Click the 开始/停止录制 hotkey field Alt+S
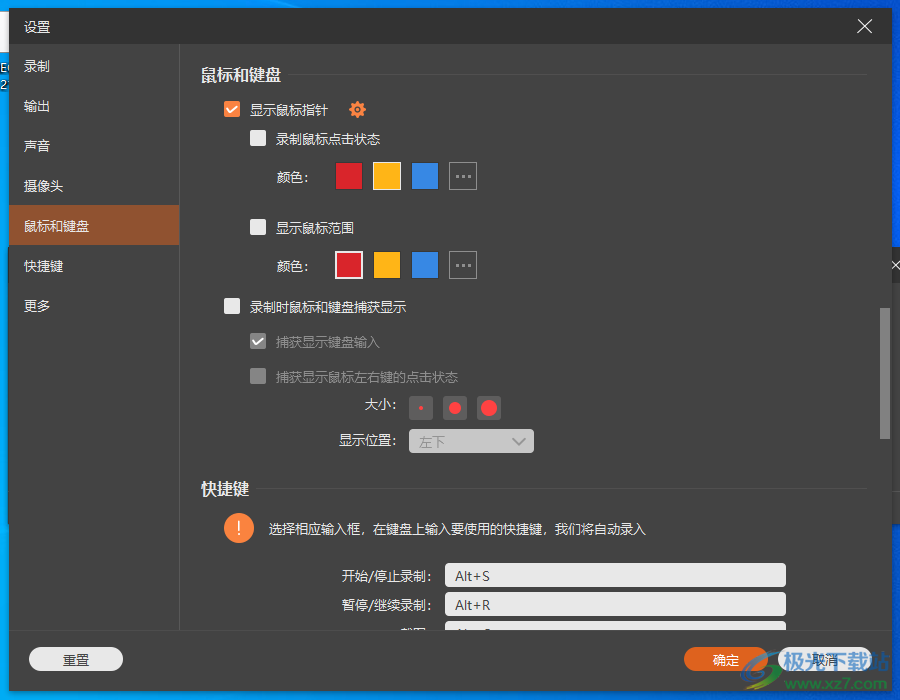 coord(615,575)
